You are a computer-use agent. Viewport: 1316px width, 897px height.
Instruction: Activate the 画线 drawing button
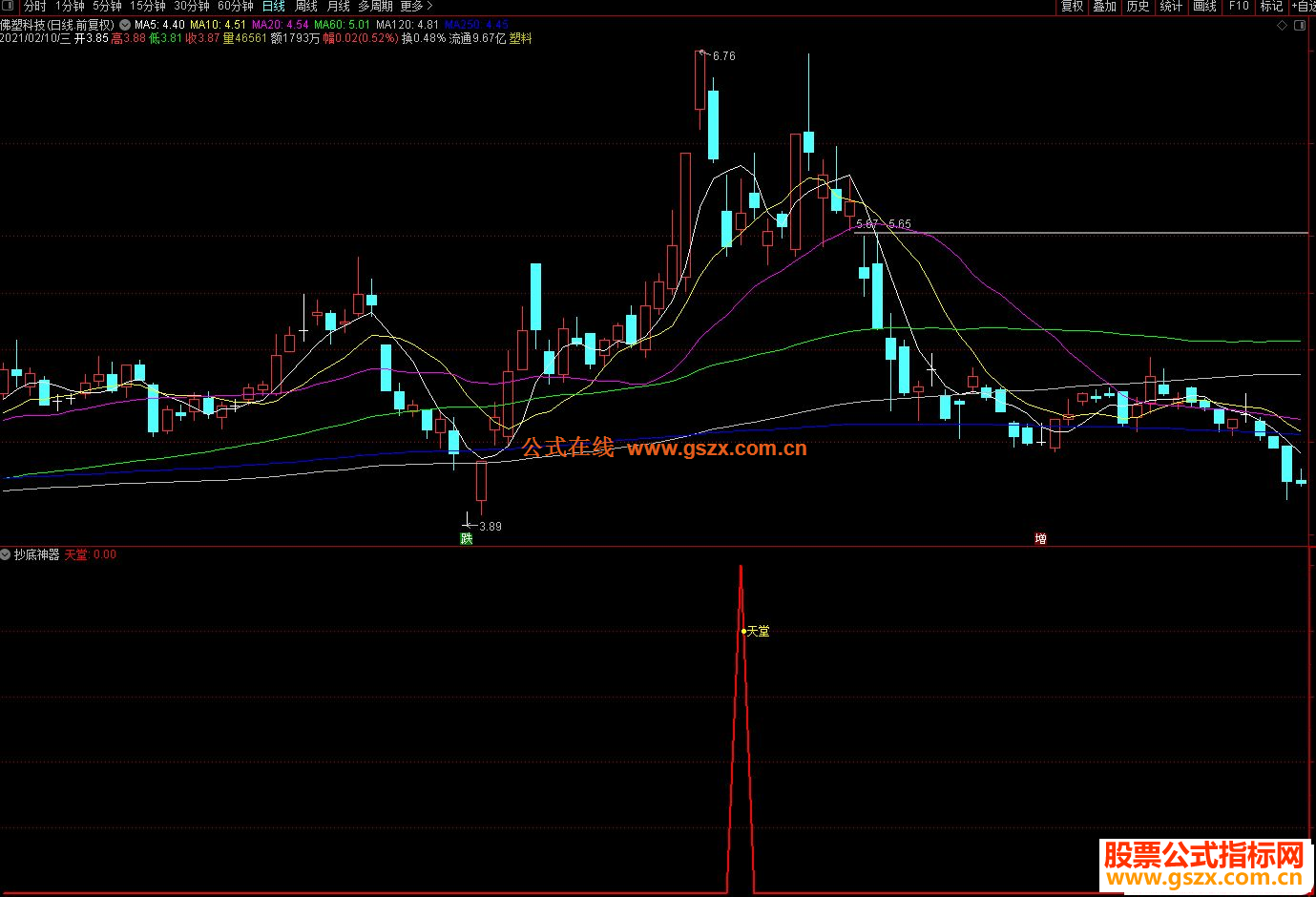[x=1205, y=6]
